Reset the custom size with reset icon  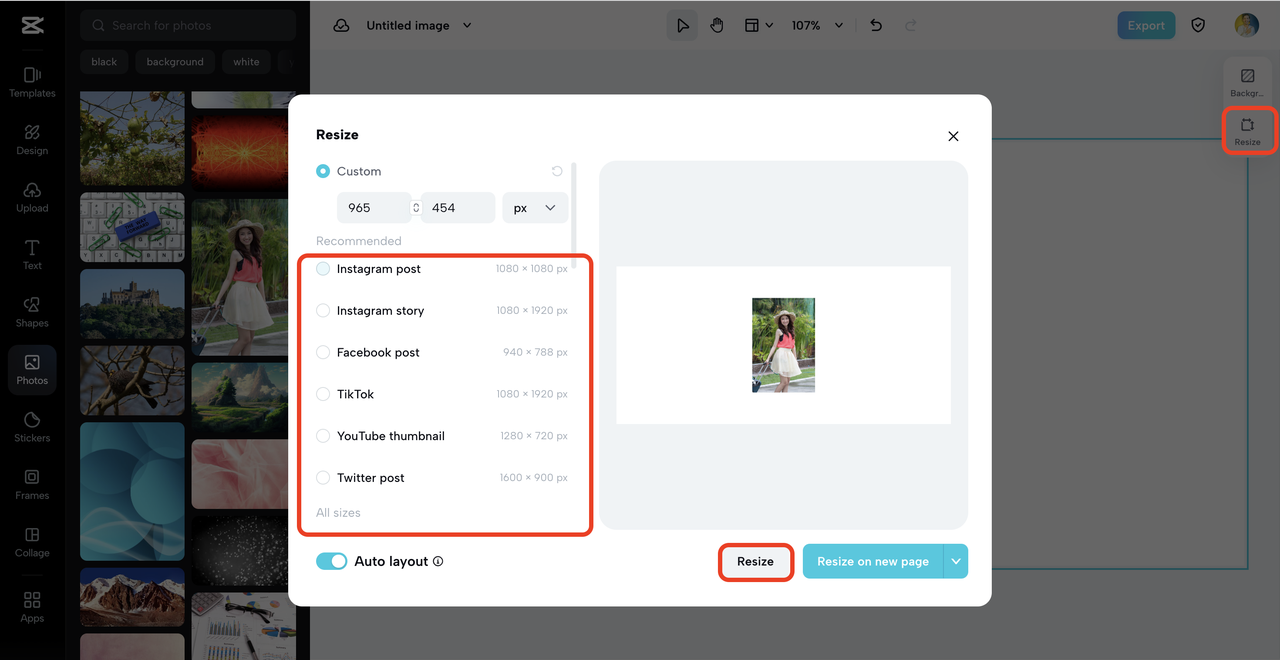click(557, 171)
